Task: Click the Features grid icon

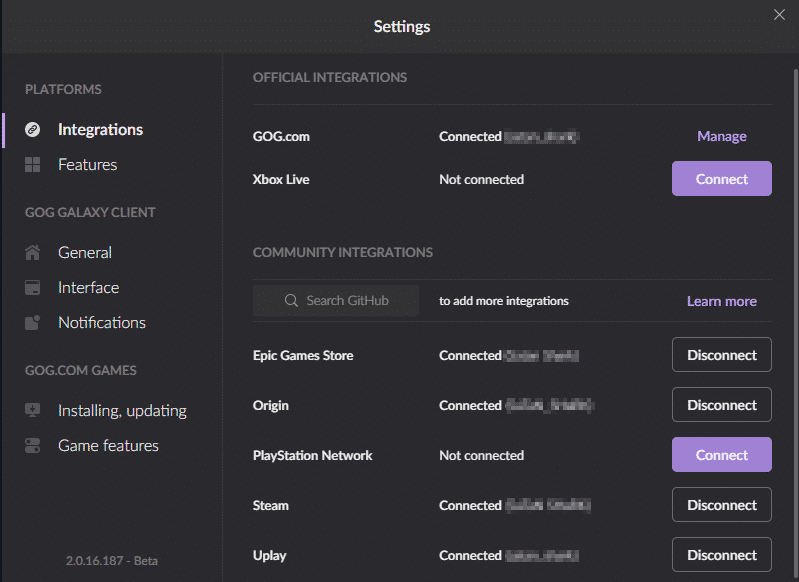Action: [33, 165]
